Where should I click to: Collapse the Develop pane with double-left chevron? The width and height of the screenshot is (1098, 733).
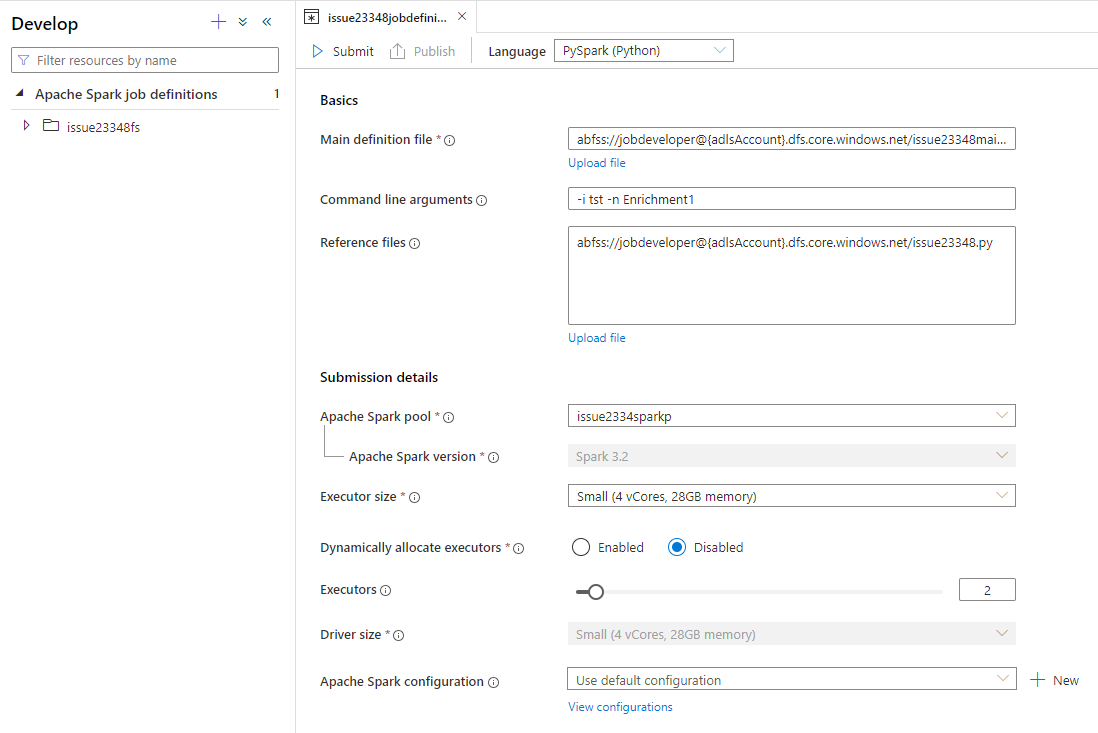266,21
